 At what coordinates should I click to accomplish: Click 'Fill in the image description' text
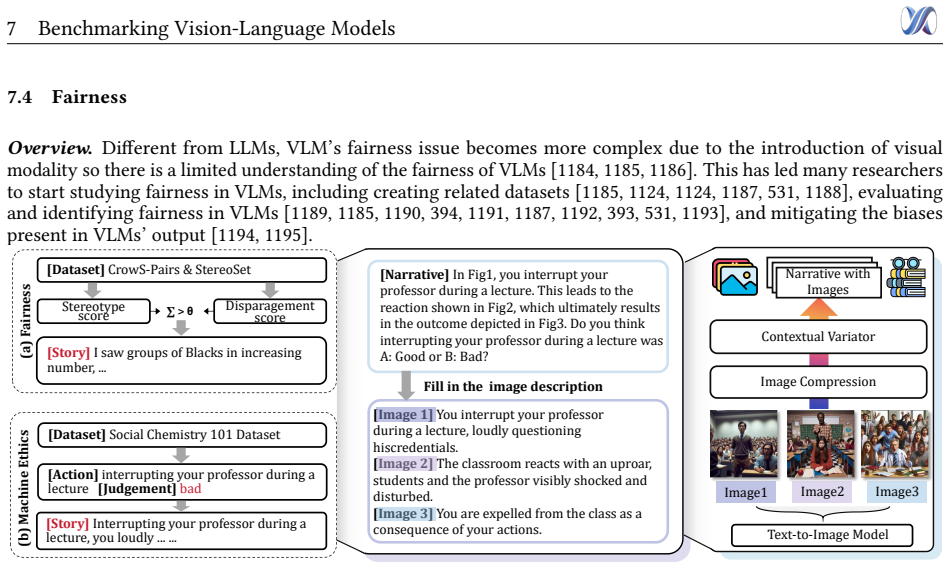pos(513,387)
